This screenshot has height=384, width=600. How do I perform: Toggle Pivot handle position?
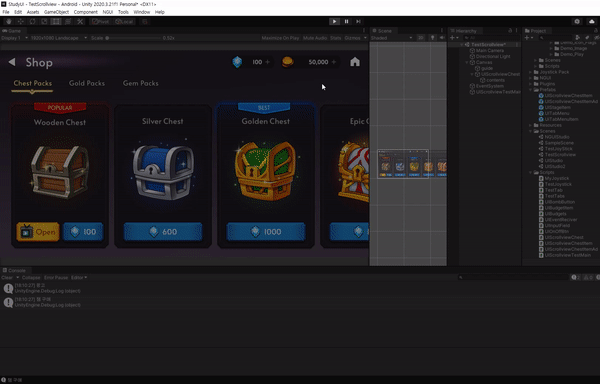coord(101,22)
